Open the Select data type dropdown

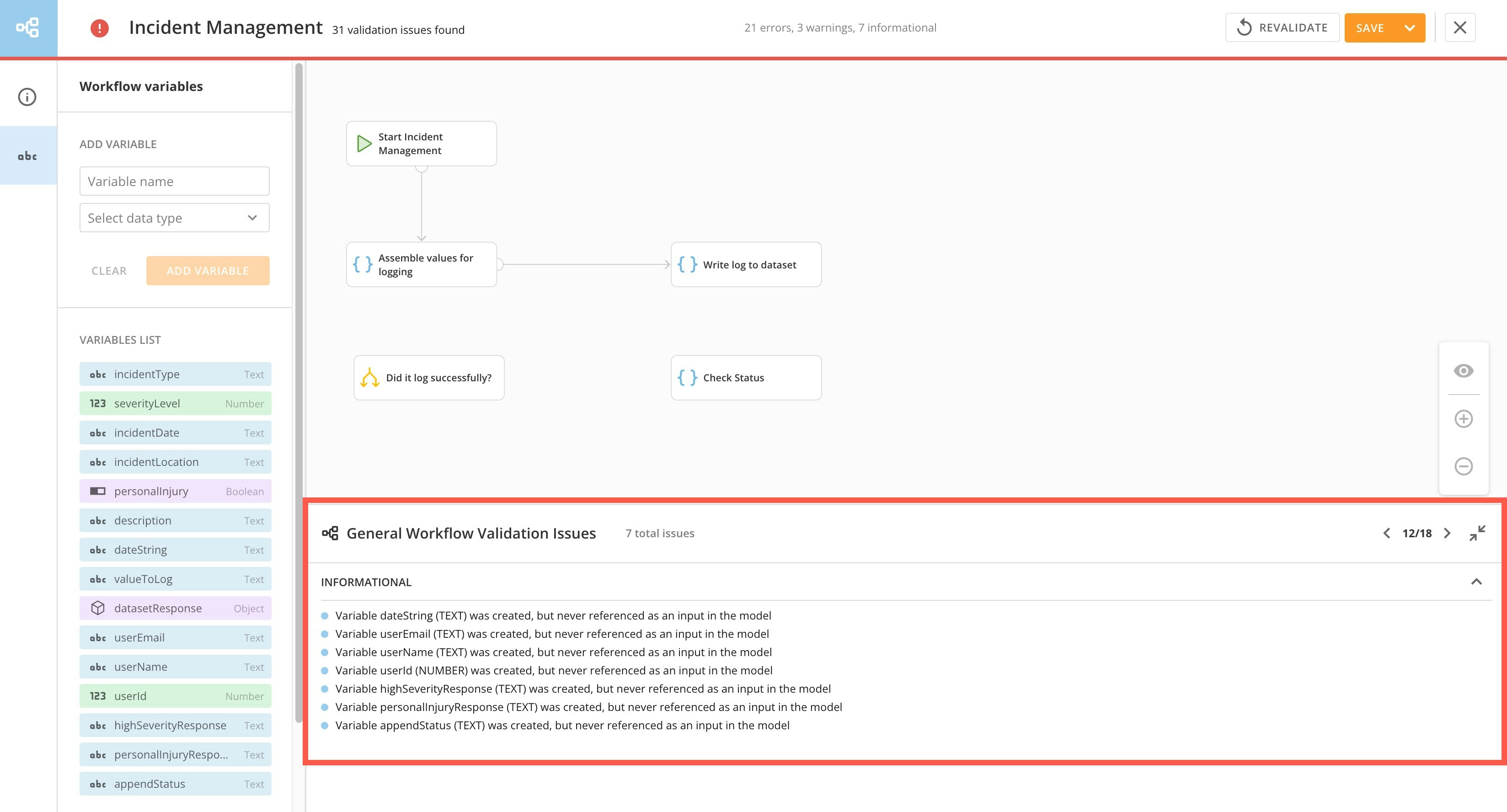click(174, 218)
